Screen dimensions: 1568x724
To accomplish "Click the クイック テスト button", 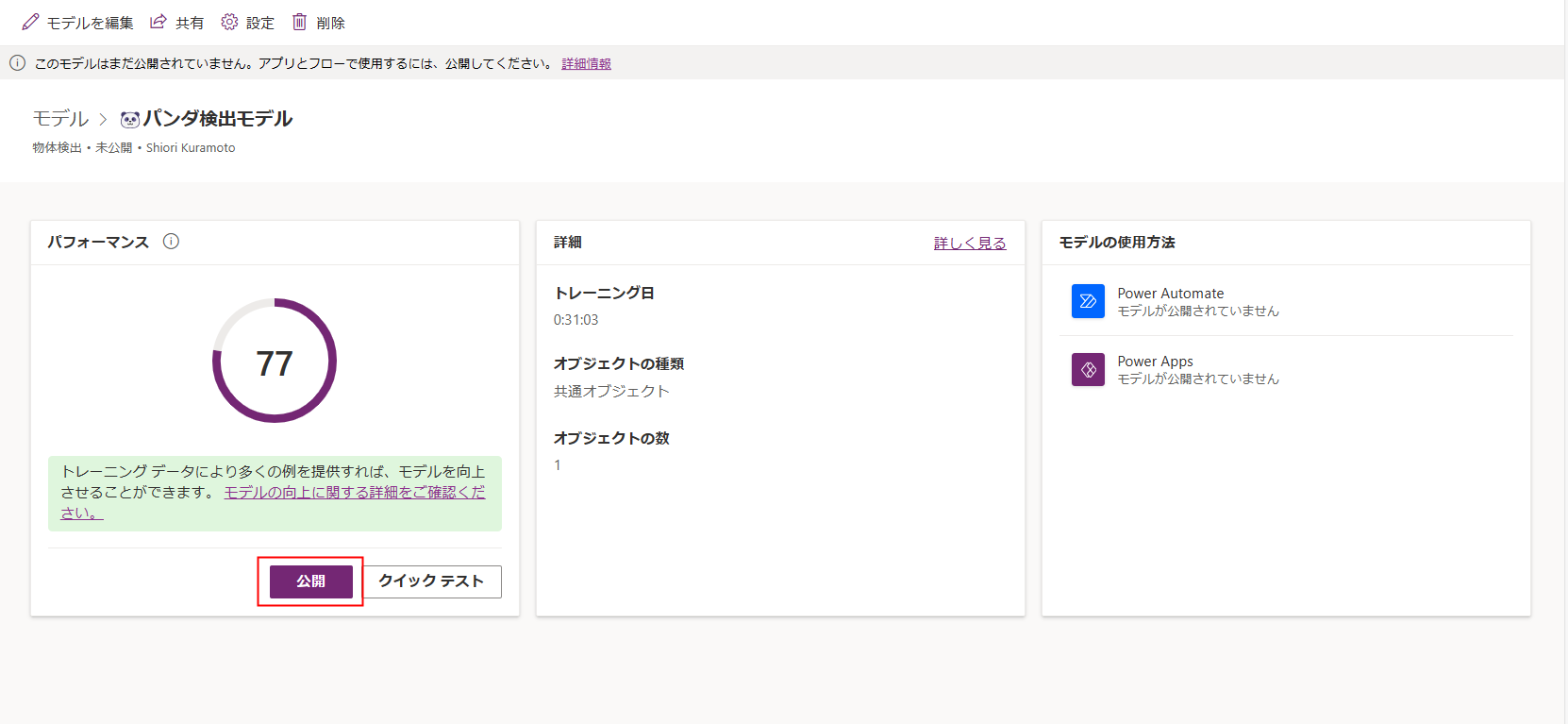I will 431,581.
